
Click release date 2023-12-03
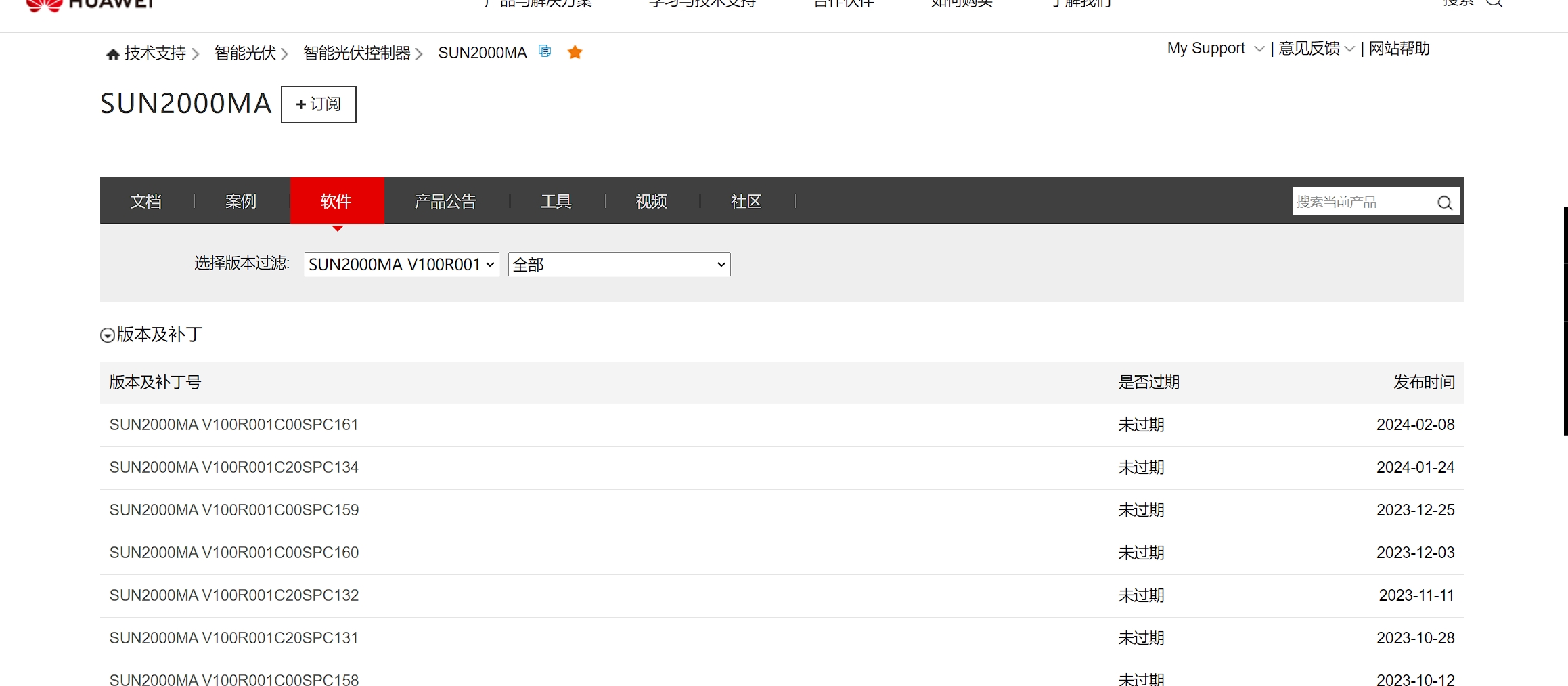[x=1416, y=553]
